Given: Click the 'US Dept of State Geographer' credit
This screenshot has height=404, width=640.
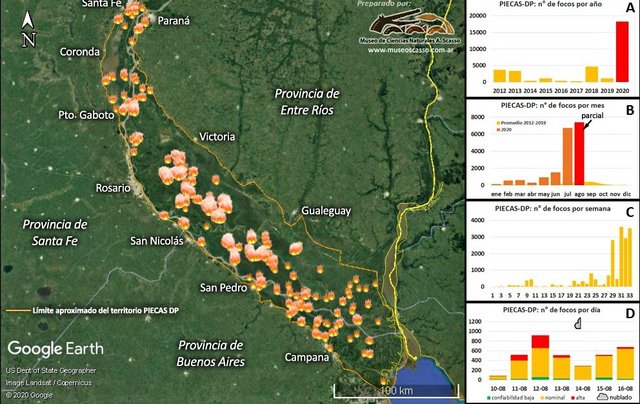Looking at the screenshot, I should coord(51,371).
